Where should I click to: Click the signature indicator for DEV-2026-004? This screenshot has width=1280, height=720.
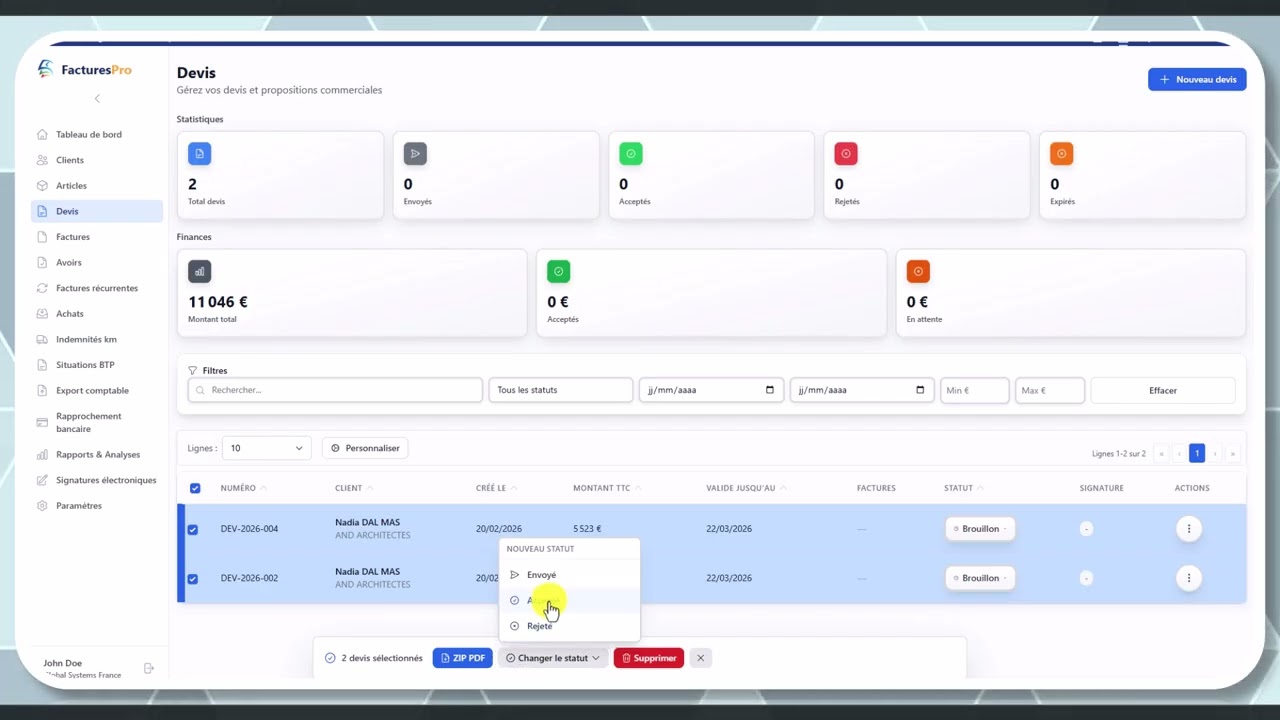tap(1087, 529)
